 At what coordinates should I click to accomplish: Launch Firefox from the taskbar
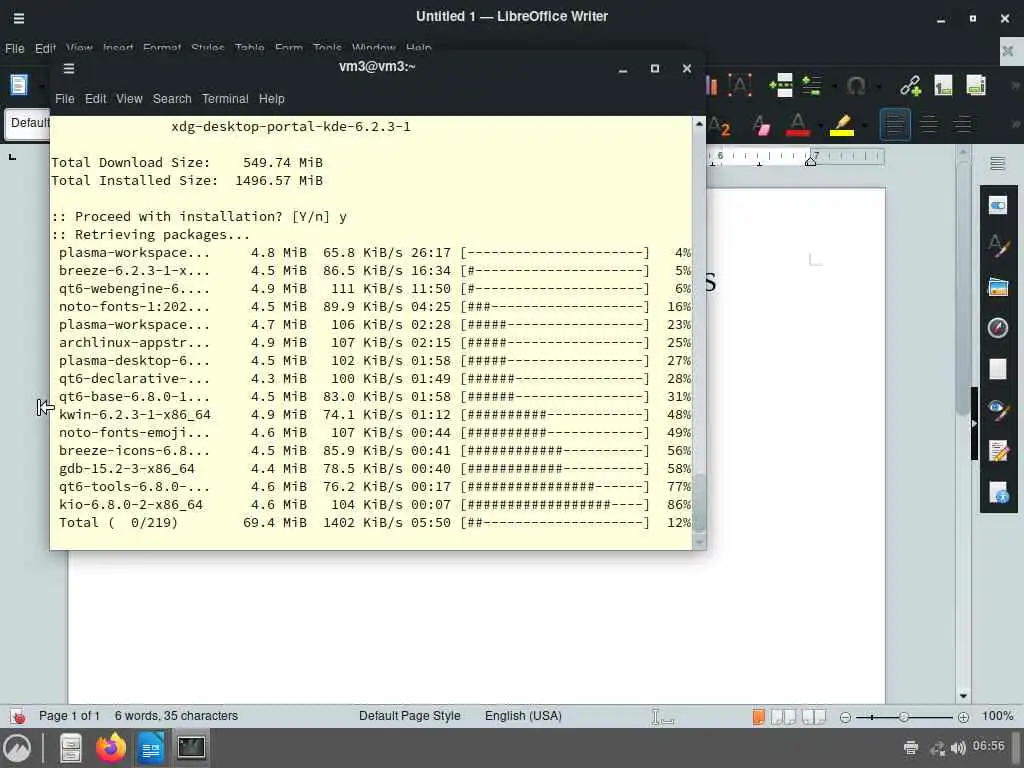[111, 748]
